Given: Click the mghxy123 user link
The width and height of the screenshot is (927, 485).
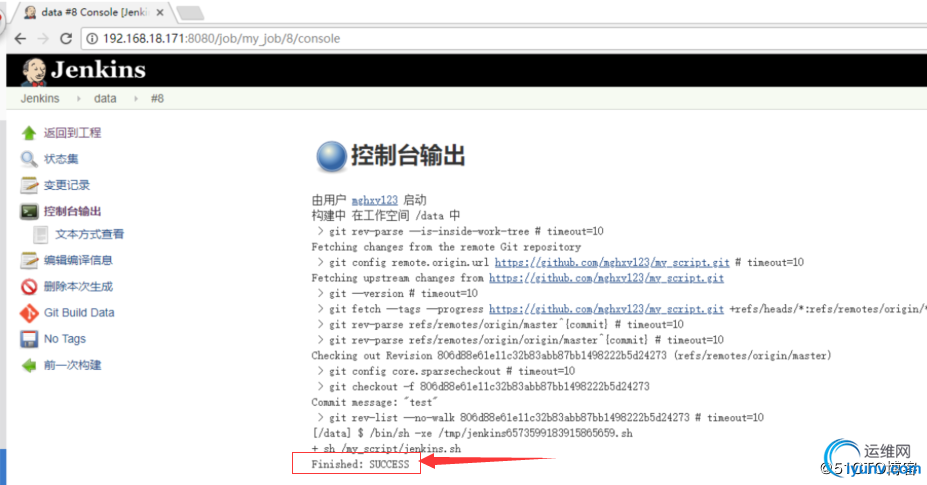Looking at the screenshot, I should tap(375, 200).
